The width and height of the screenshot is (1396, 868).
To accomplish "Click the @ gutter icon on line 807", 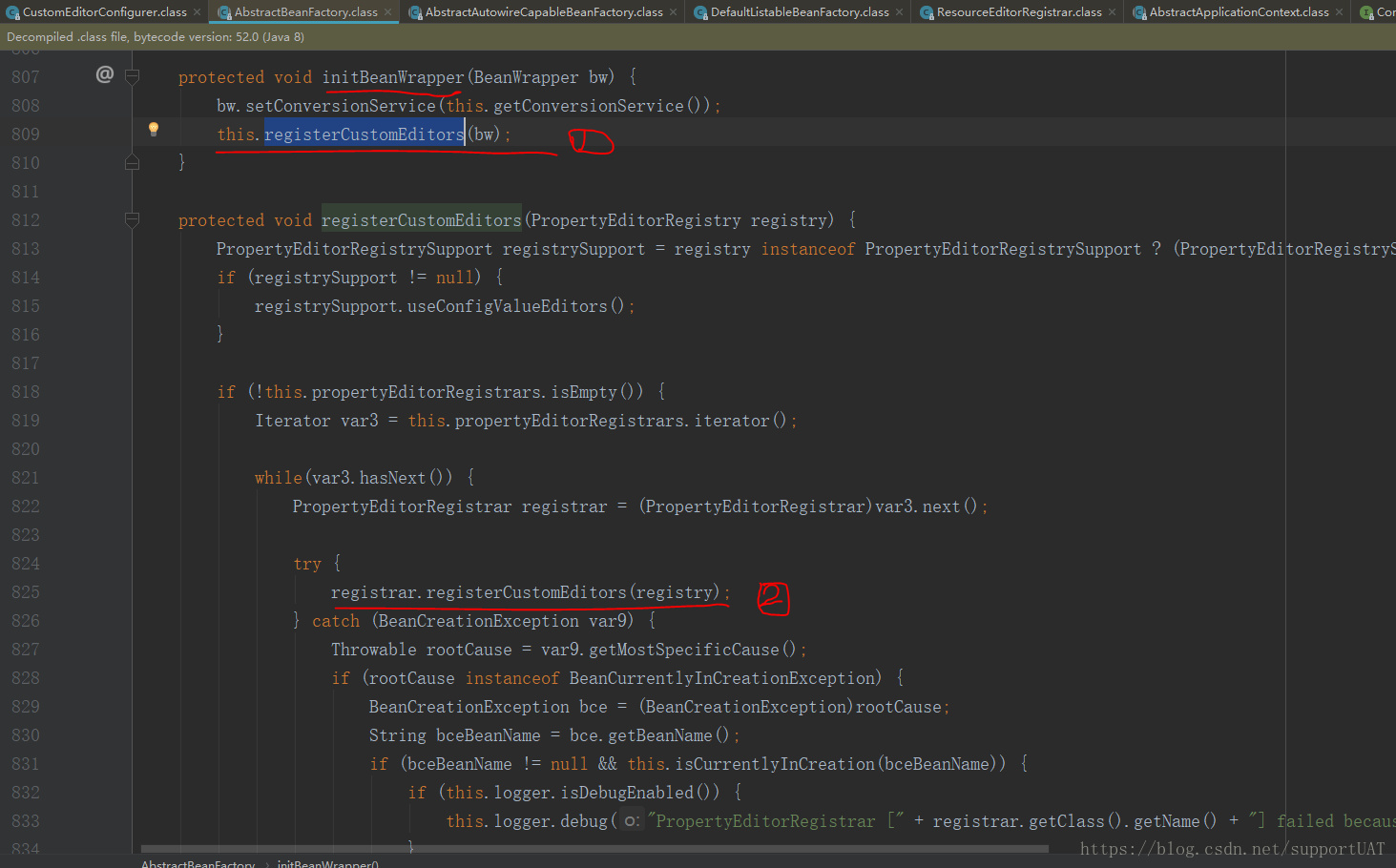I will coord(105,74).
